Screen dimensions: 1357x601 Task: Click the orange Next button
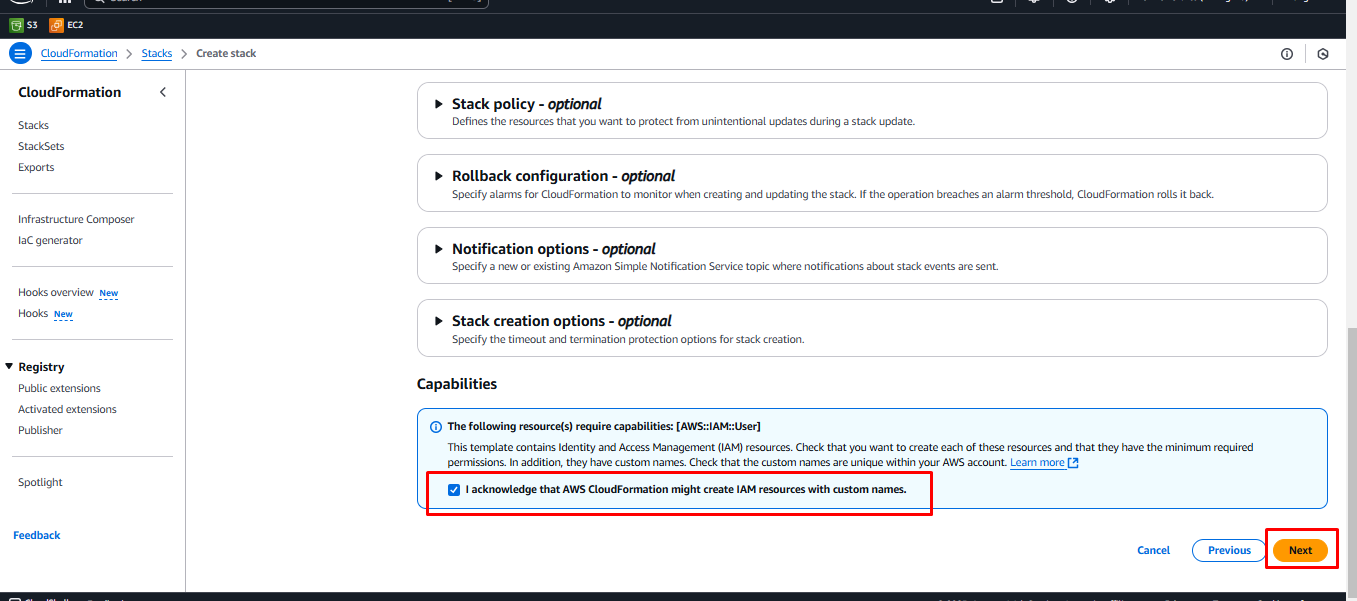coord(1300,550)
